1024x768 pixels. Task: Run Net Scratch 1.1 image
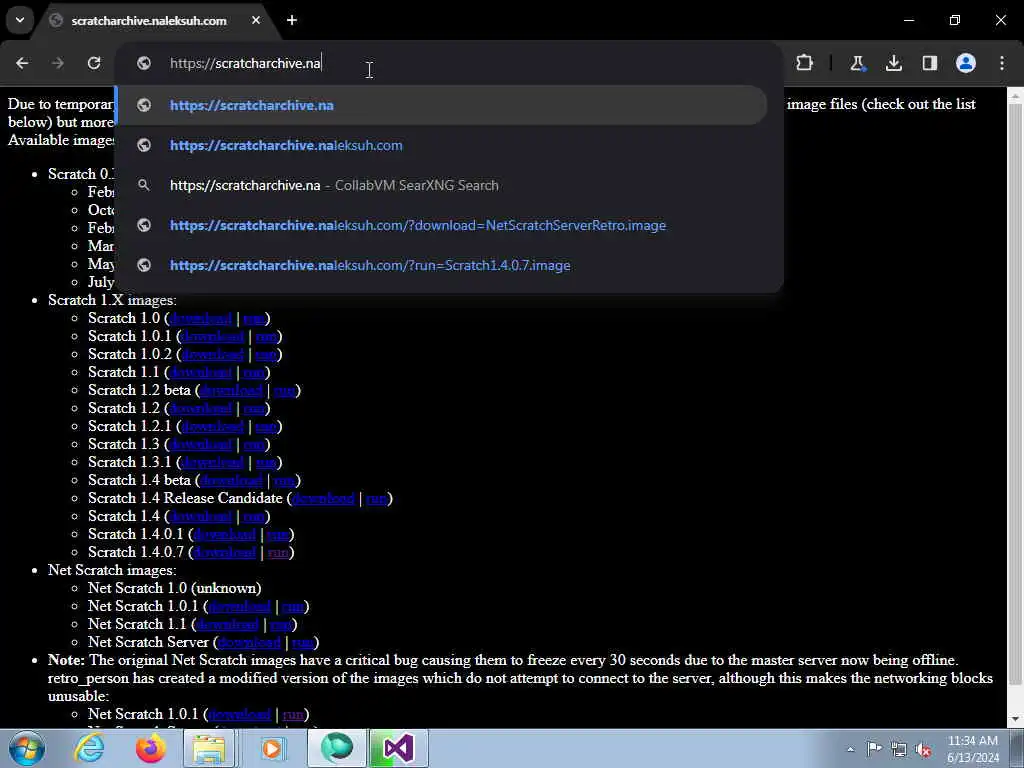click(x=280, y=625)
